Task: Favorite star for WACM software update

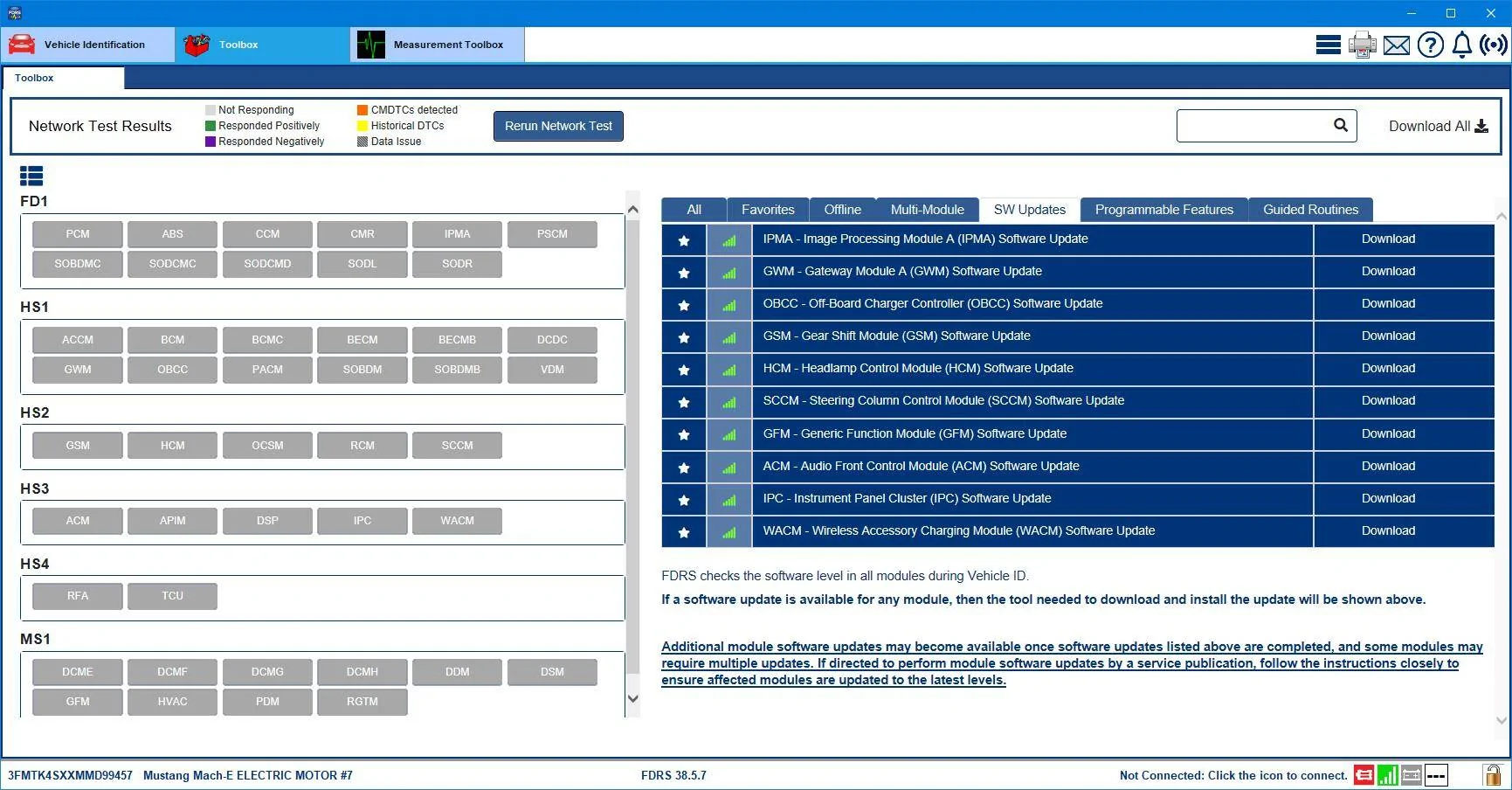Action: (684, 531)
